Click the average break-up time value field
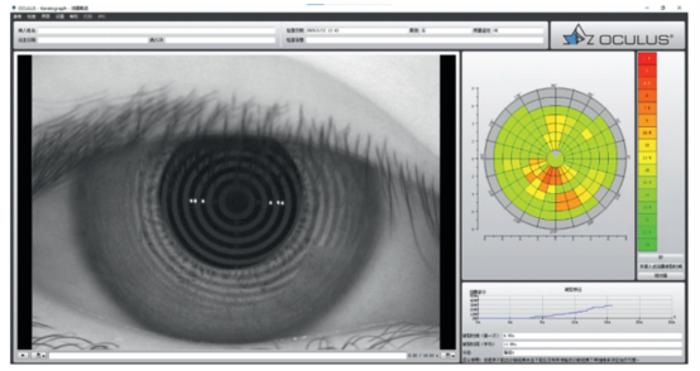Viewport: 700px width, 371px height. 592,344
